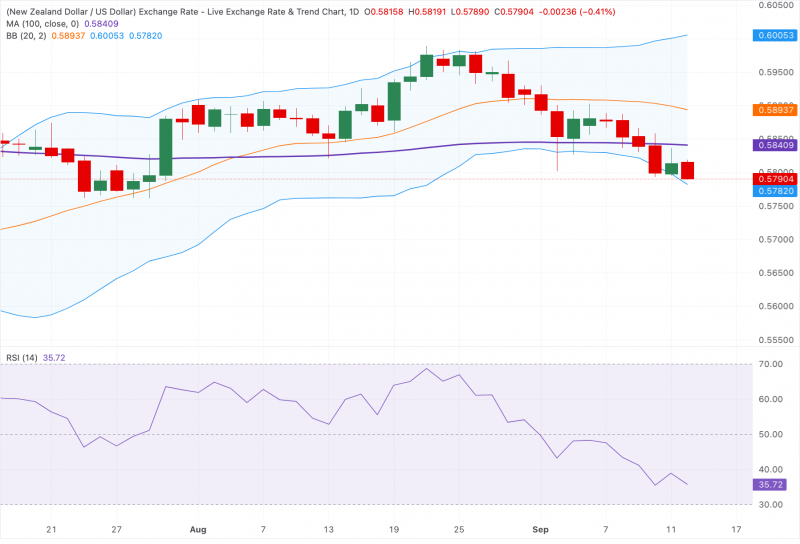
Task: Select the MA (100, close, 0) indicator legend
Action: click(43, 23)
